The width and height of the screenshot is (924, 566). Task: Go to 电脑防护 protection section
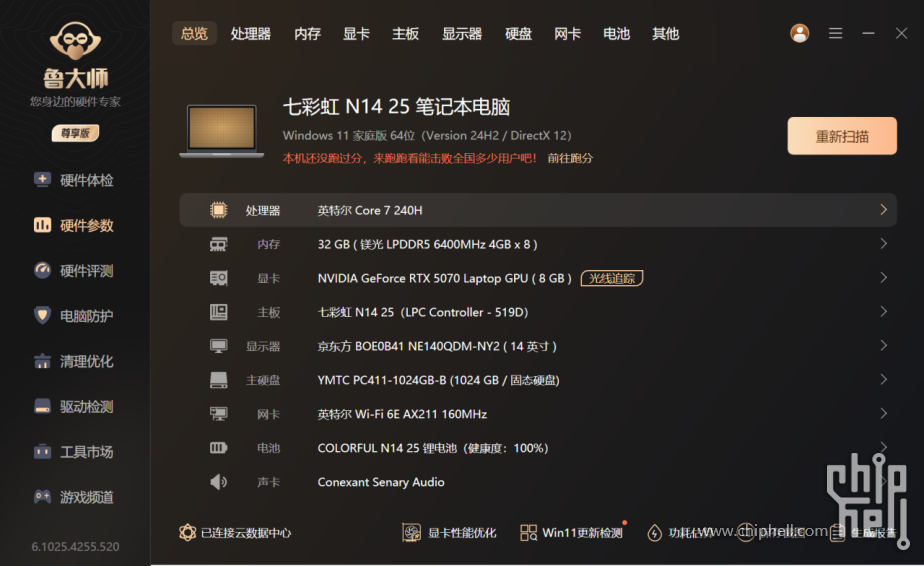(x=74, y=316)
